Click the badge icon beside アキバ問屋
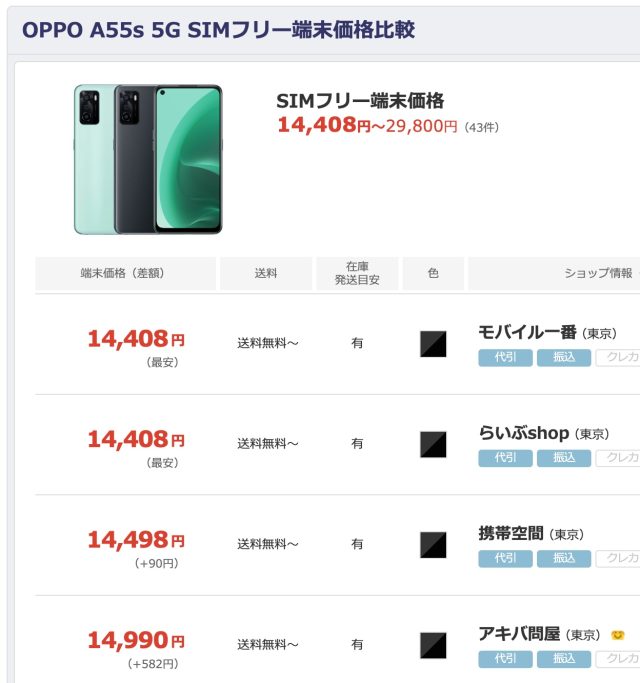Screen dimensions: 640x683 (x=618, y=635)
